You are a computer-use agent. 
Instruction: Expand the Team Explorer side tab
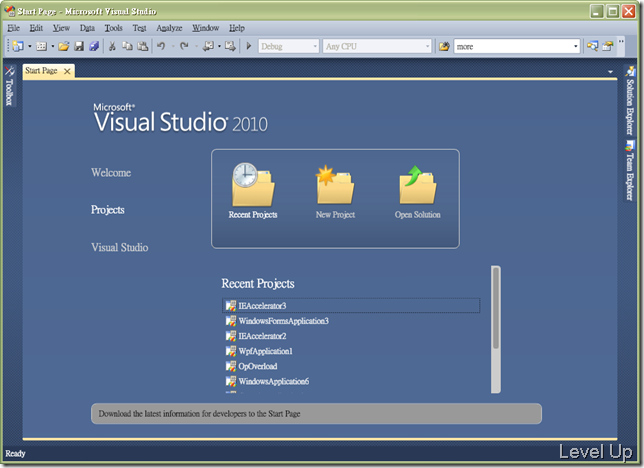point(630,171)
